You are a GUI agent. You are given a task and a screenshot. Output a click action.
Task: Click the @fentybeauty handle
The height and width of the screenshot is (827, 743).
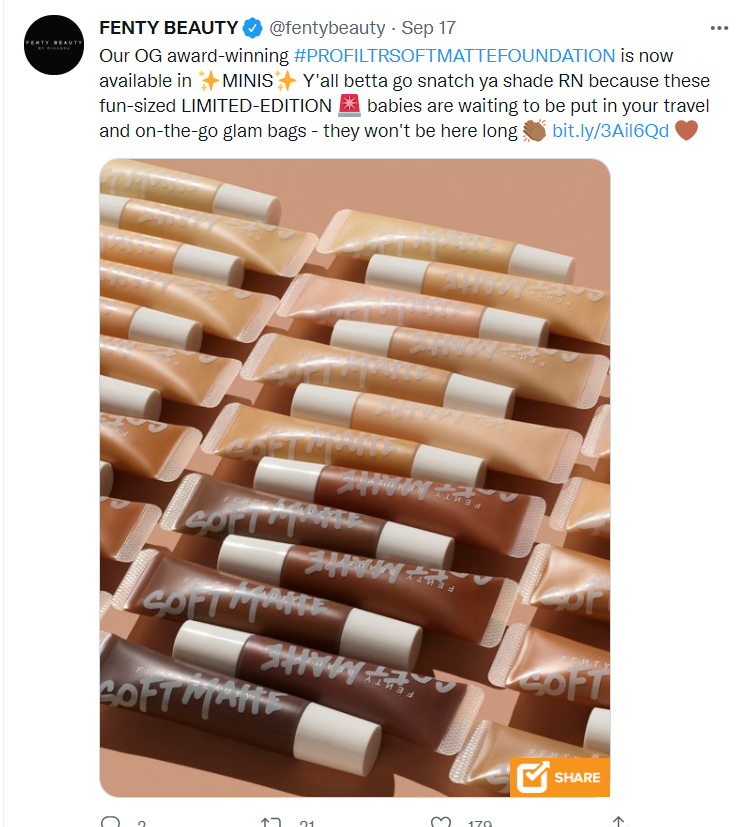point(327,27)
